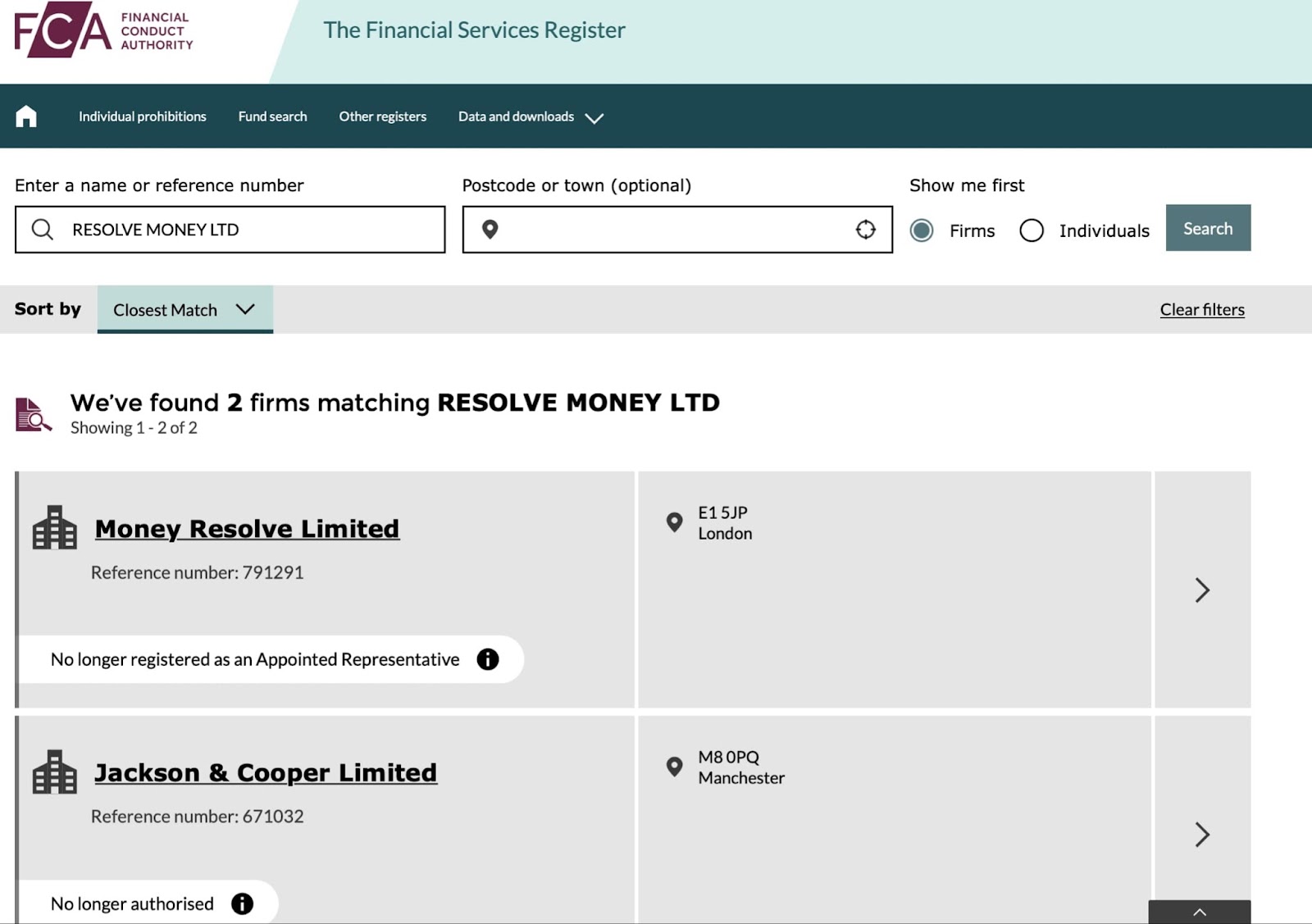Open info icon beside No longer authorised
Screen dimensions: 1312x924
click(242, 904)
